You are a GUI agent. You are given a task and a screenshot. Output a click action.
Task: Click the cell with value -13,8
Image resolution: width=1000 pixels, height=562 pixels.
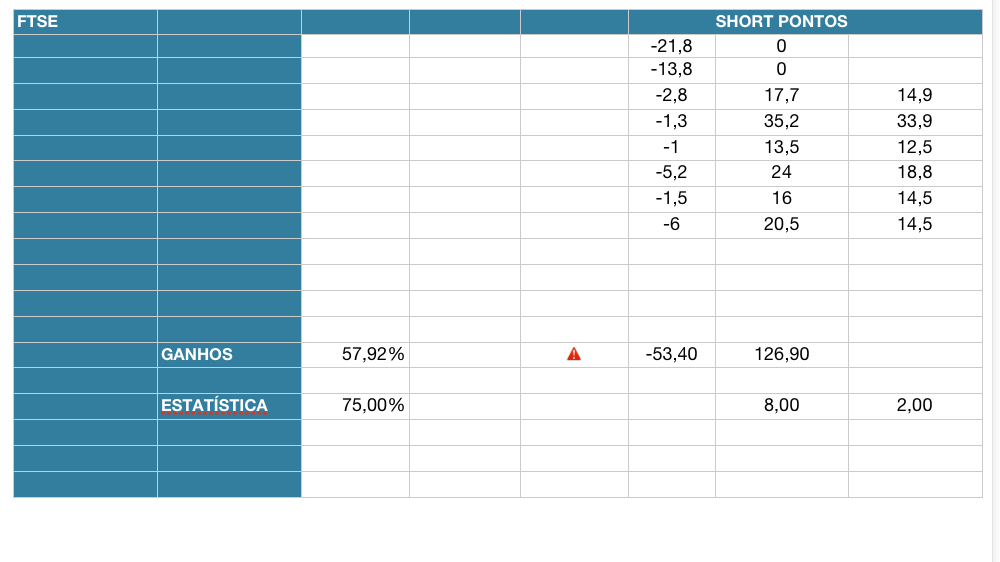click(x=671, y=70)
